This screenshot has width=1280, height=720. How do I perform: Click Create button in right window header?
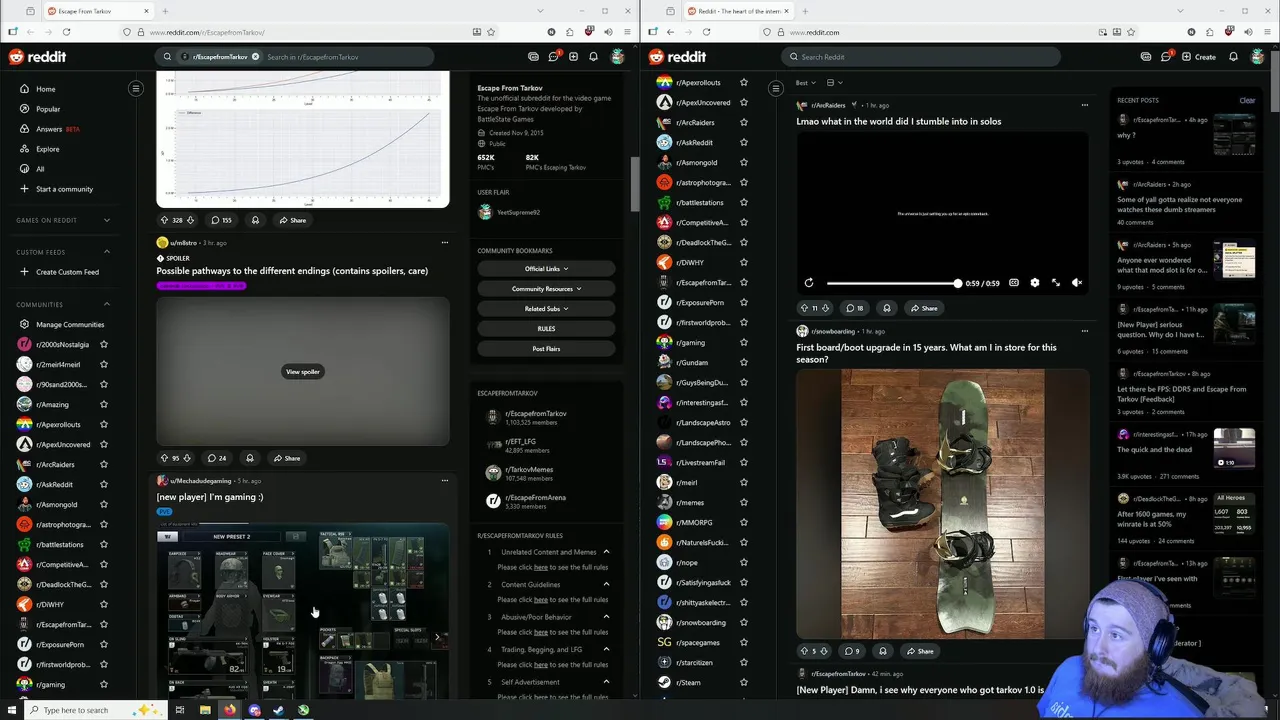(1199, 57)
